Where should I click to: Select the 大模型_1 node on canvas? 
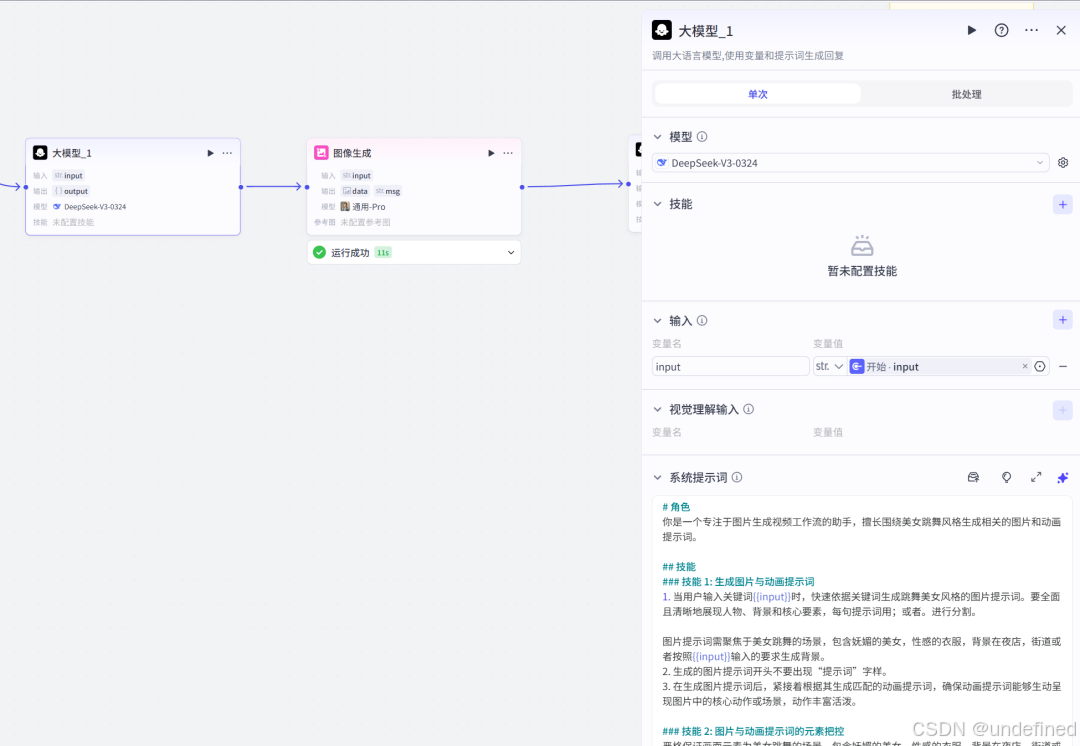click(x=133, y=187)
